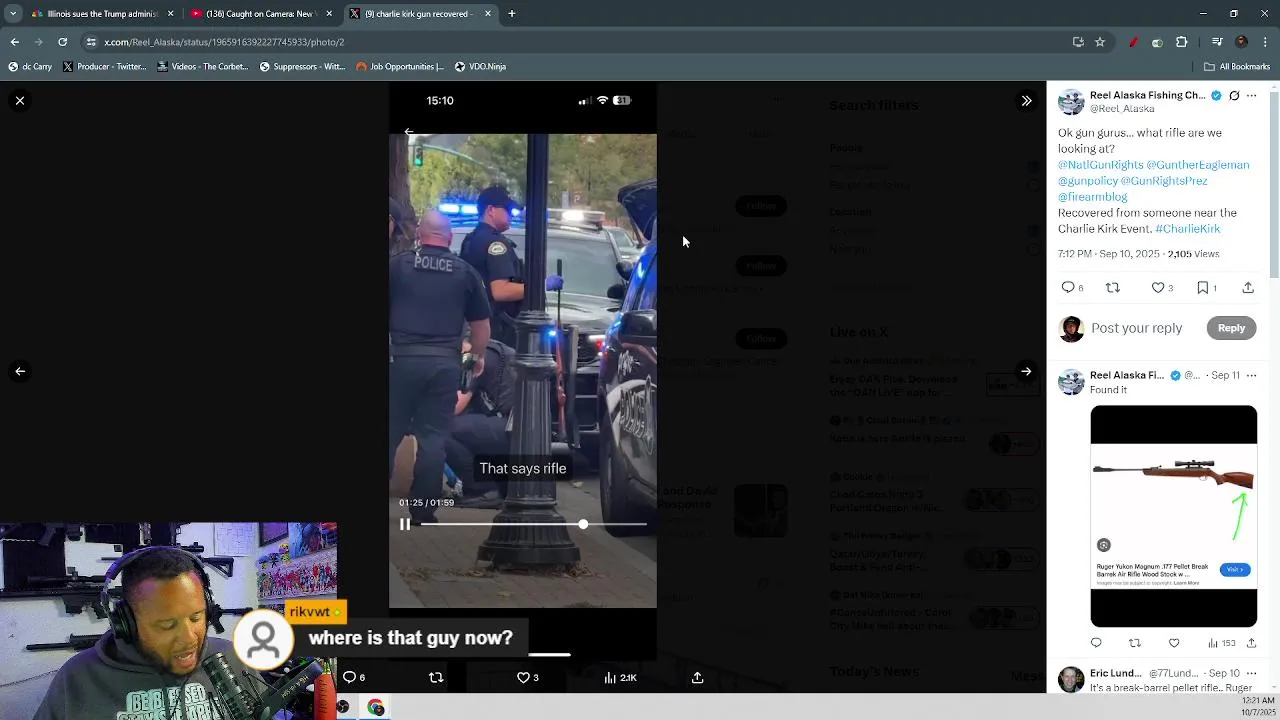Like the main tweet showing 3 likes
Image resolution: width=1280 pixels, height=720 pixels.
[x=1162, y=288]
